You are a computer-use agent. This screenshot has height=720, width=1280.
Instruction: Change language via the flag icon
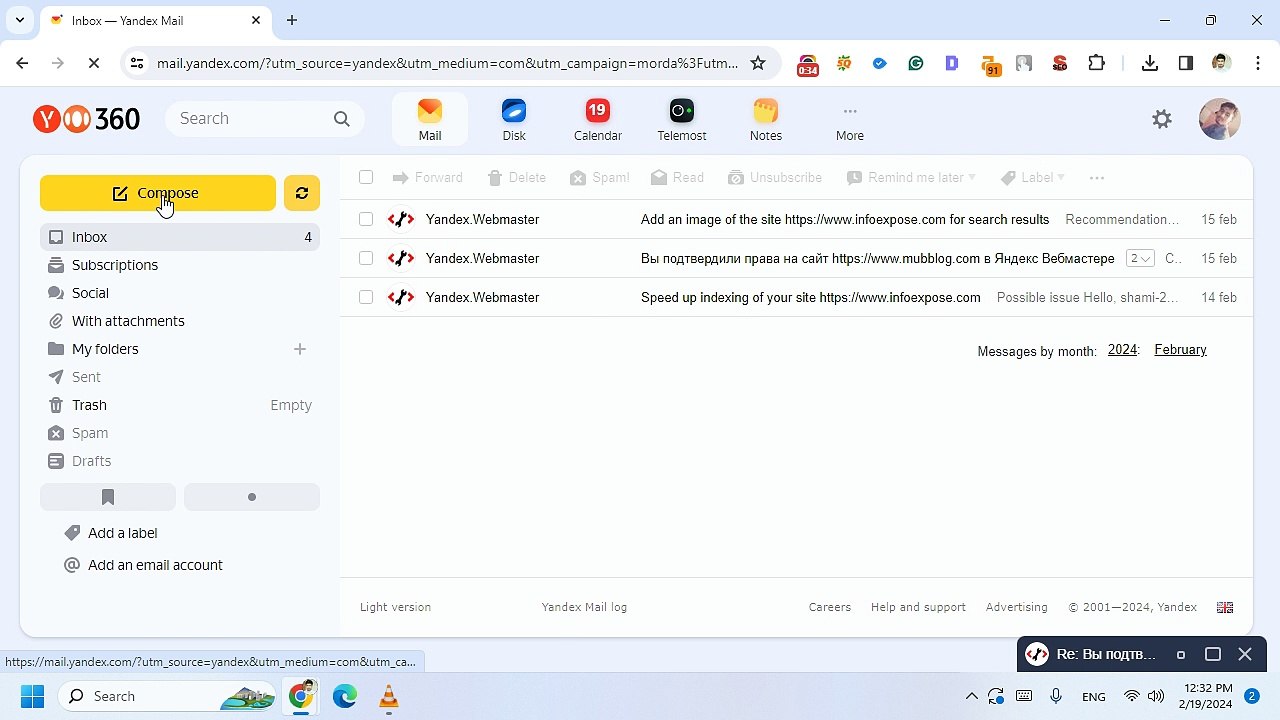coord(1225,607)
